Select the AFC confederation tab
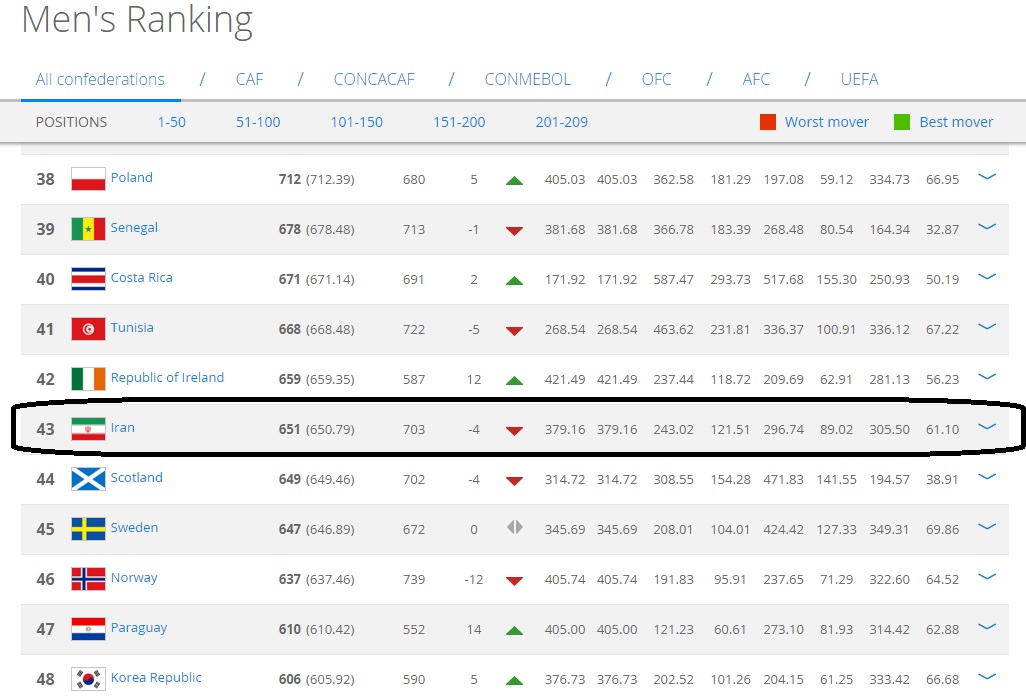 point(756,79)
